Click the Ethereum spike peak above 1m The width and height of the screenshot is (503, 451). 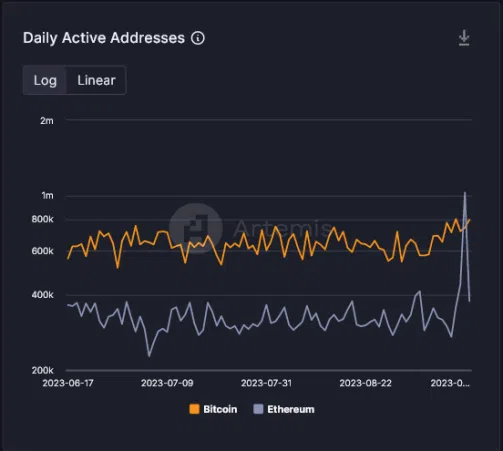click(465, 192)
